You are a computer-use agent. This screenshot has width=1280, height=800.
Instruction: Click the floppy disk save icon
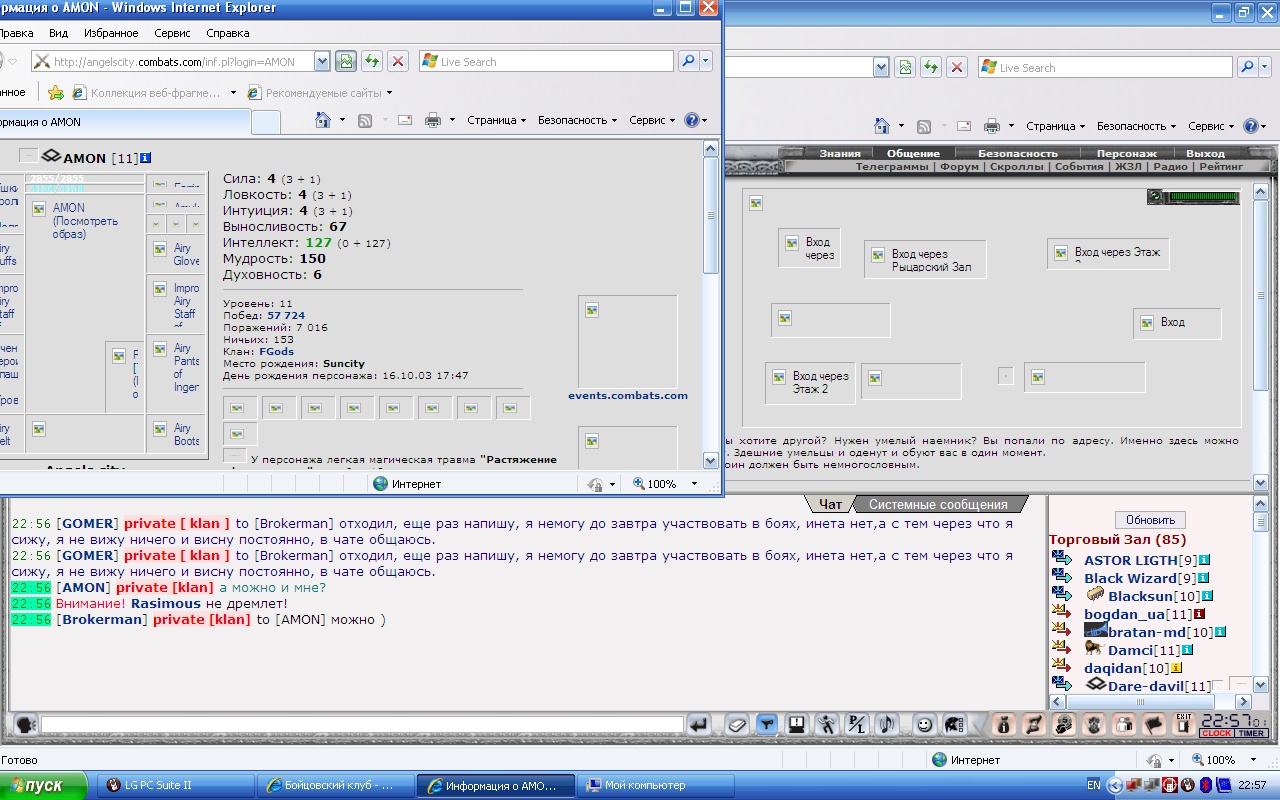click(797, 724)
